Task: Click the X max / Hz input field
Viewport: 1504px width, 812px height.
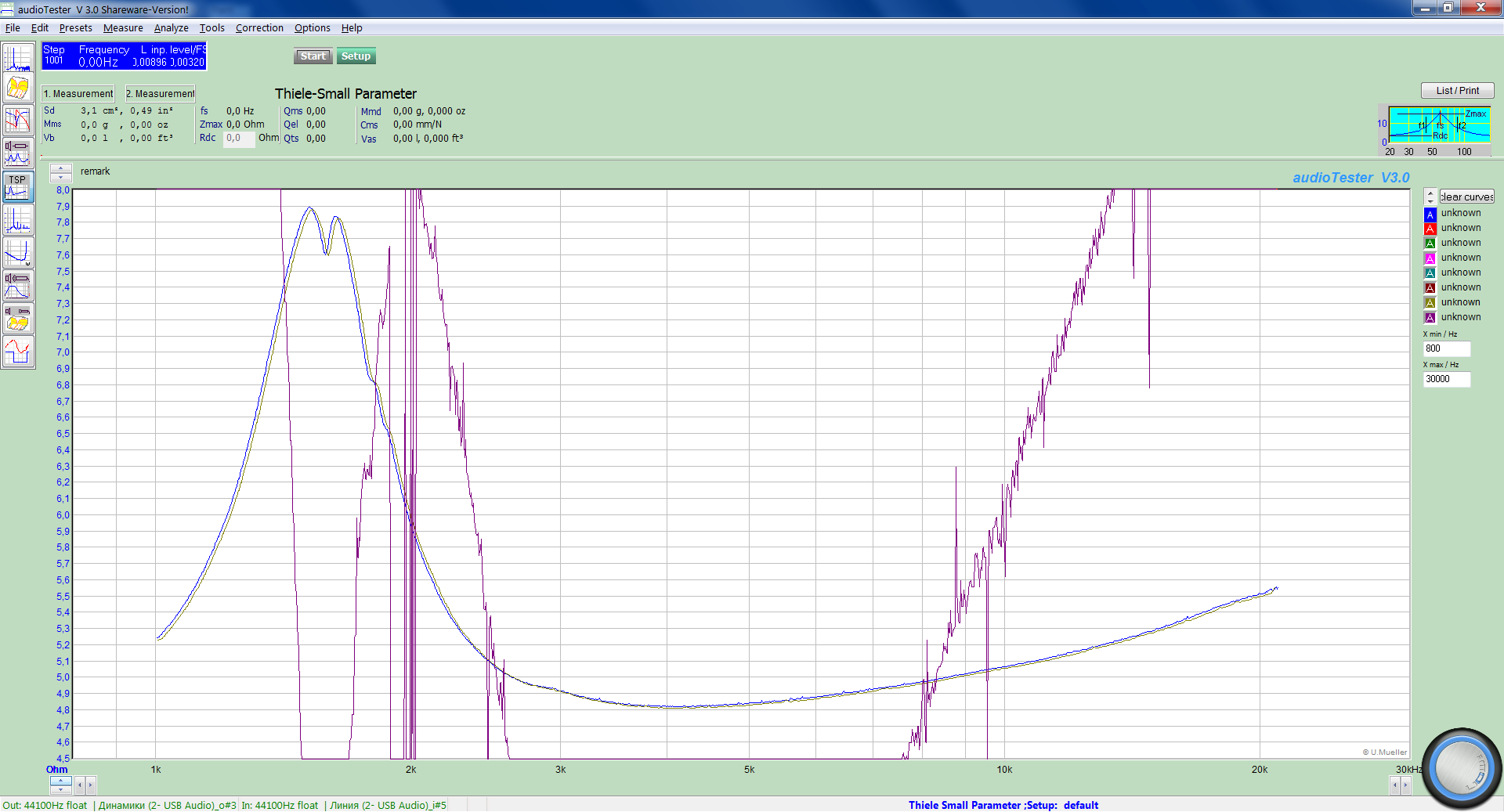Action: click(x=1446, y=379)
